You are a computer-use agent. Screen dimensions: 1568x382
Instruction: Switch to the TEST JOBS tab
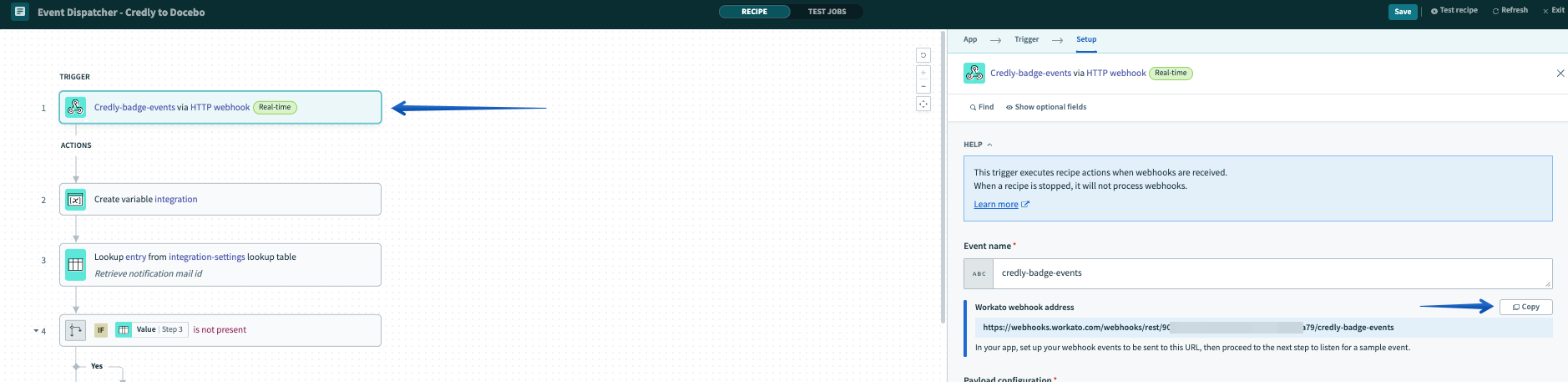pos(827,12)
